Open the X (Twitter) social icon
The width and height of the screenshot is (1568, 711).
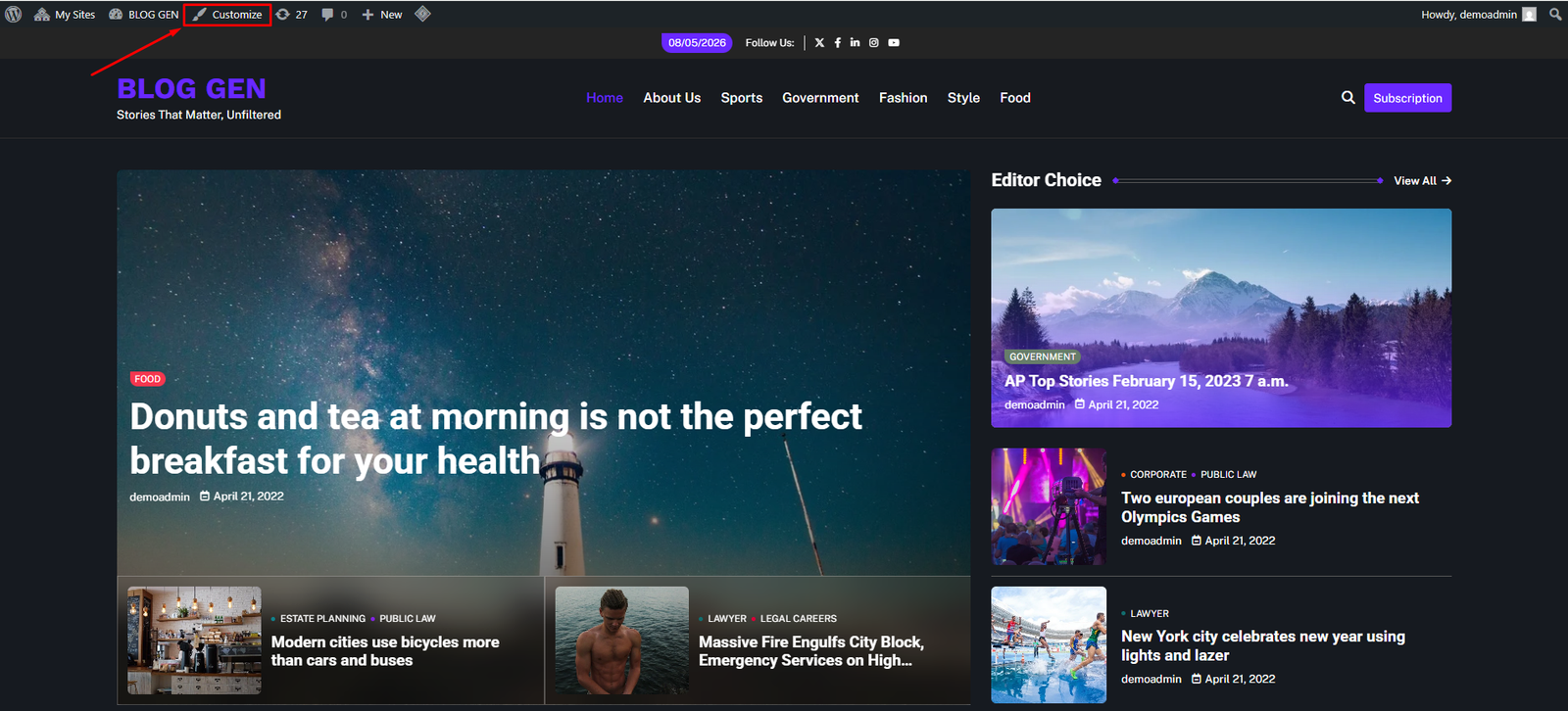point(819,43)
